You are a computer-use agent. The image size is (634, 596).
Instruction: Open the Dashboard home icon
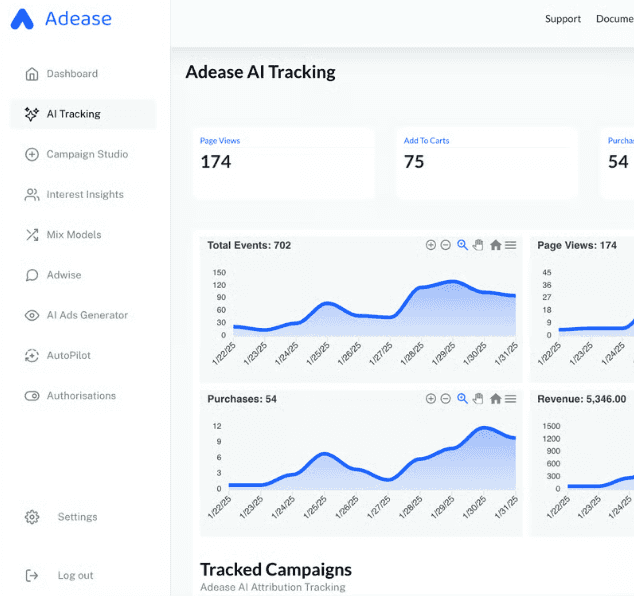pyautogui.click(x=31, y=74)
